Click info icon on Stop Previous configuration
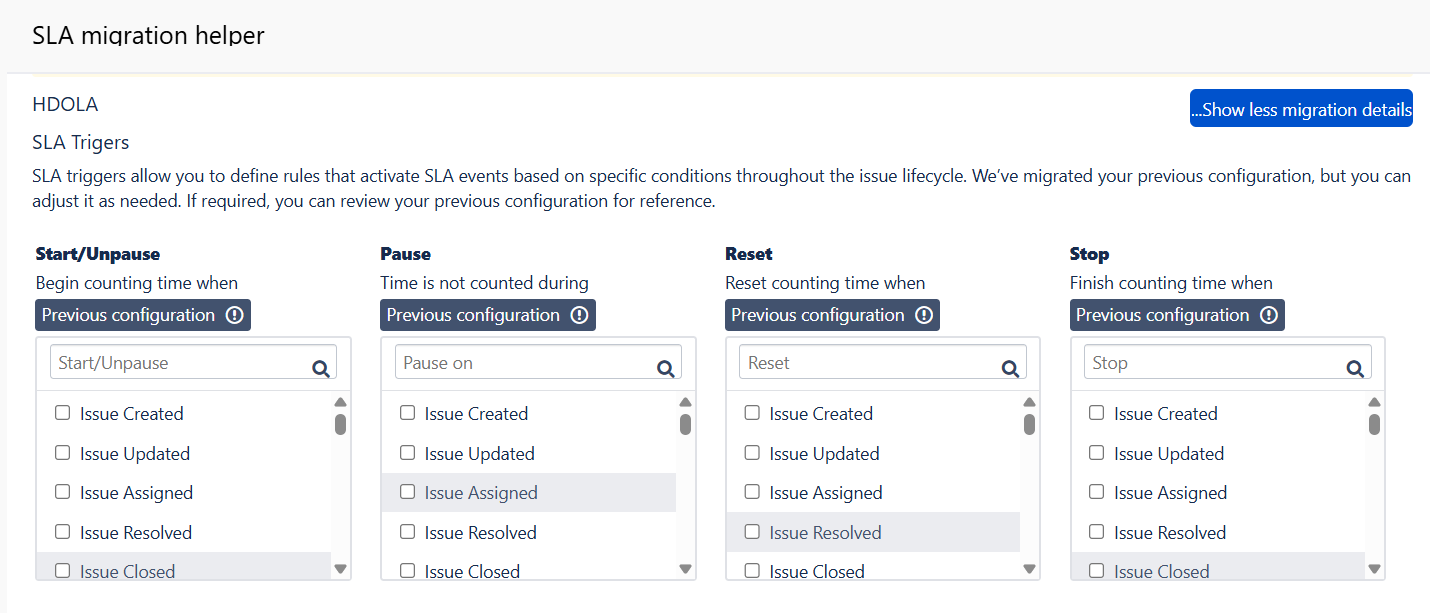 (1269, 315)
